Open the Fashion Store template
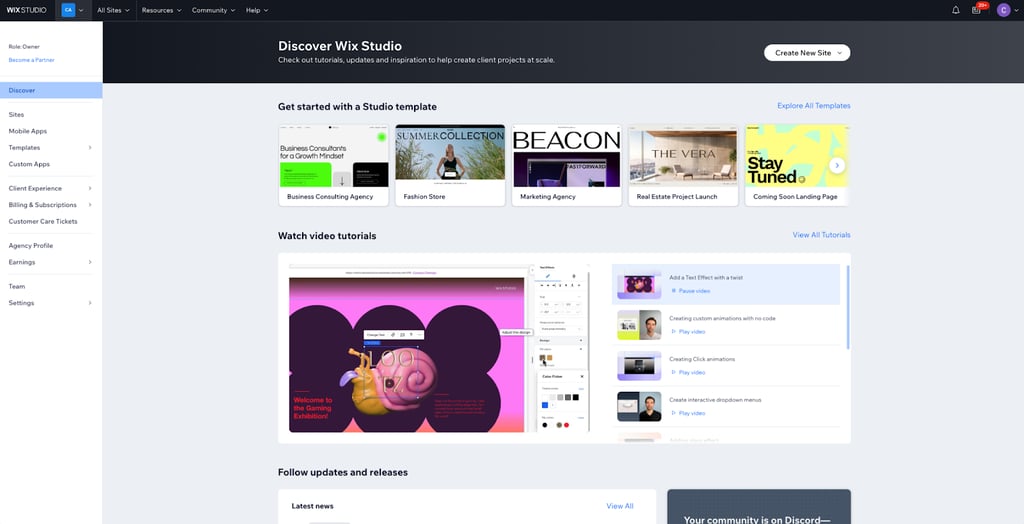 [x=450, y=165]
